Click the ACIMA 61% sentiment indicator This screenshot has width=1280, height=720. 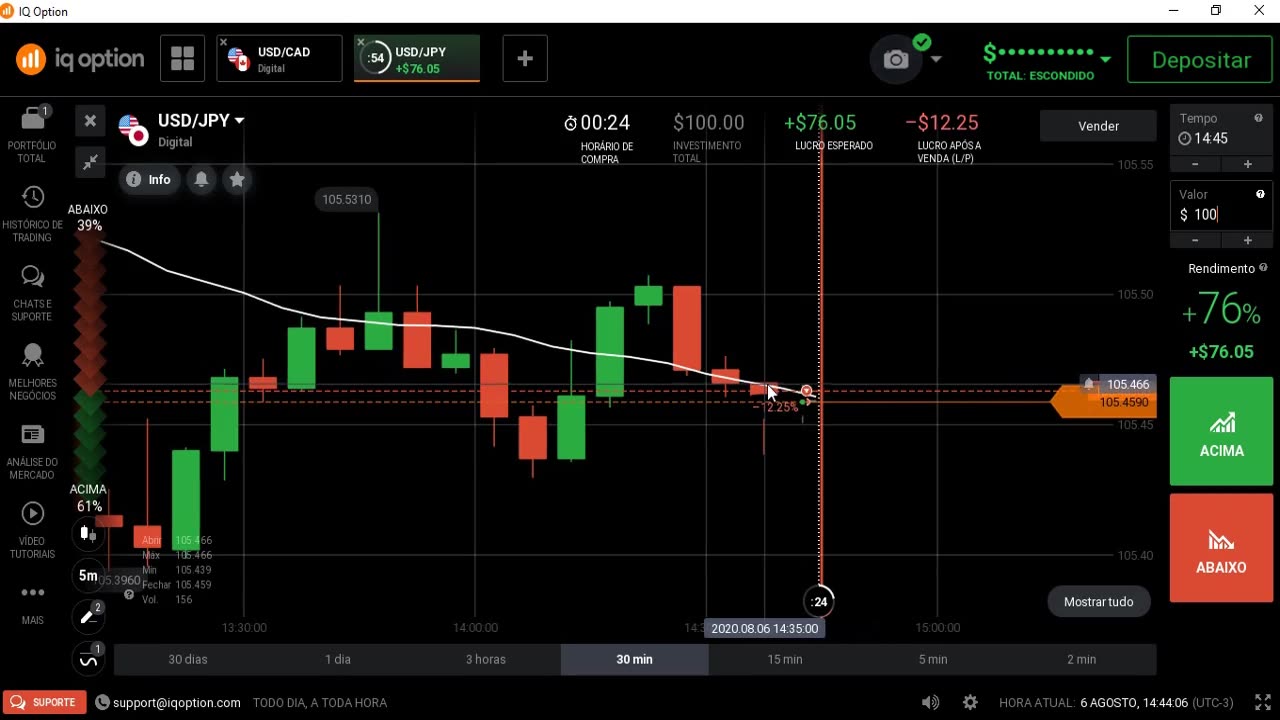88,497
